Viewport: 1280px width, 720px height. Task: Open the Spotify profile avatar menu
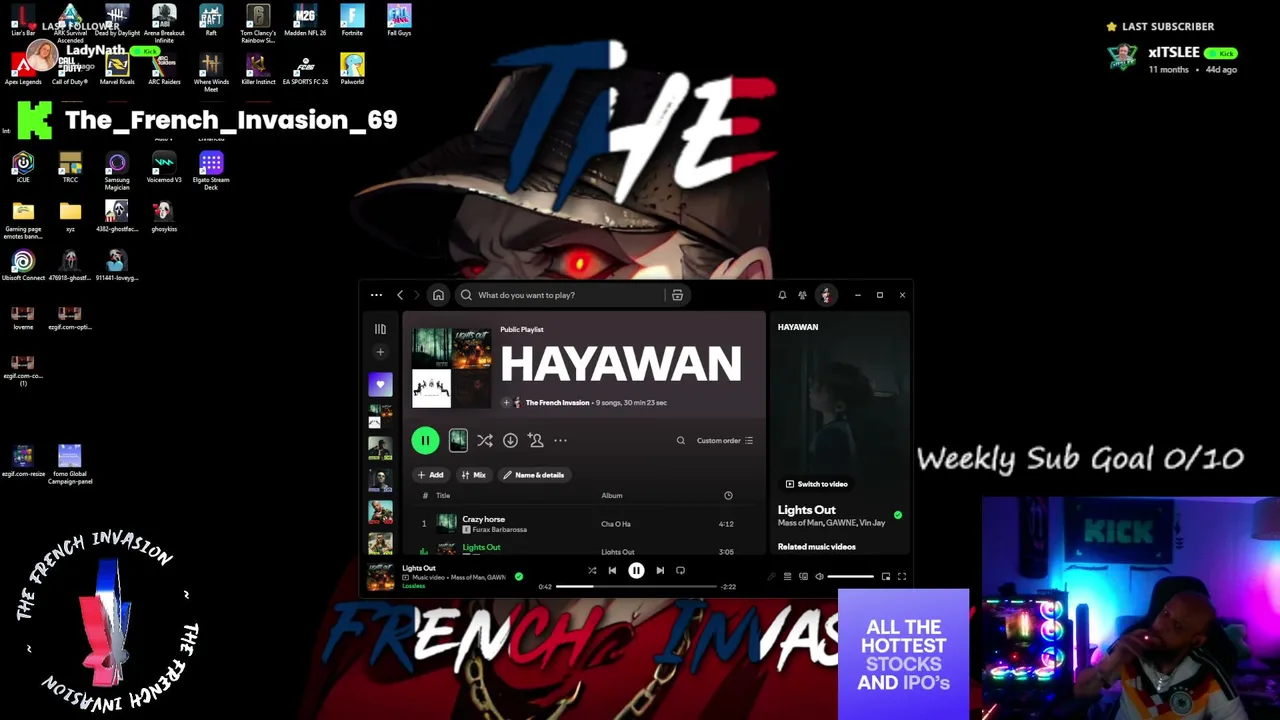coord(826,295)
